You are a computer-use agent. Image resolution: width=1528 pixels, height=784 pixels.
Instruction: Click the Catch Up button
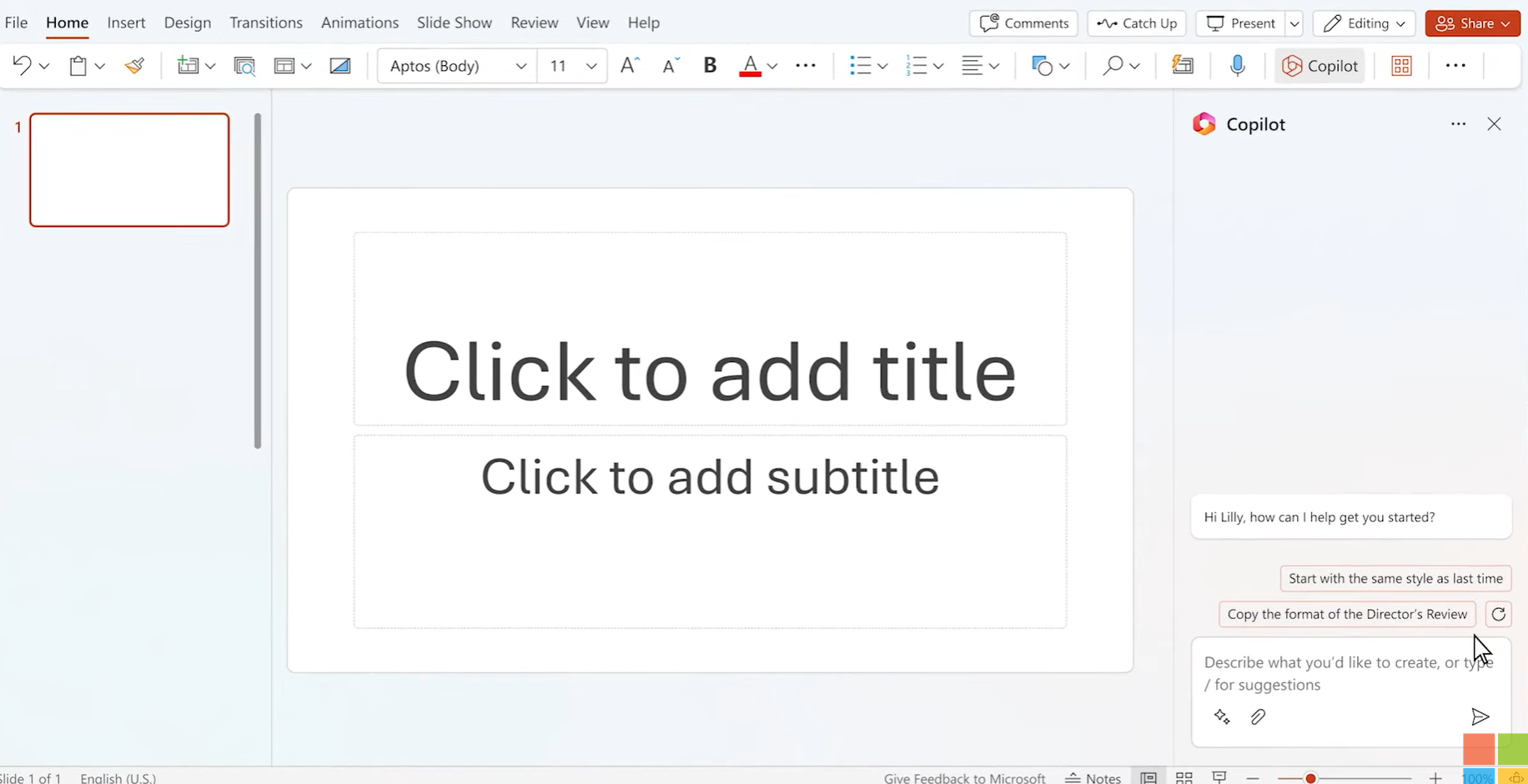click(1137, 23)
